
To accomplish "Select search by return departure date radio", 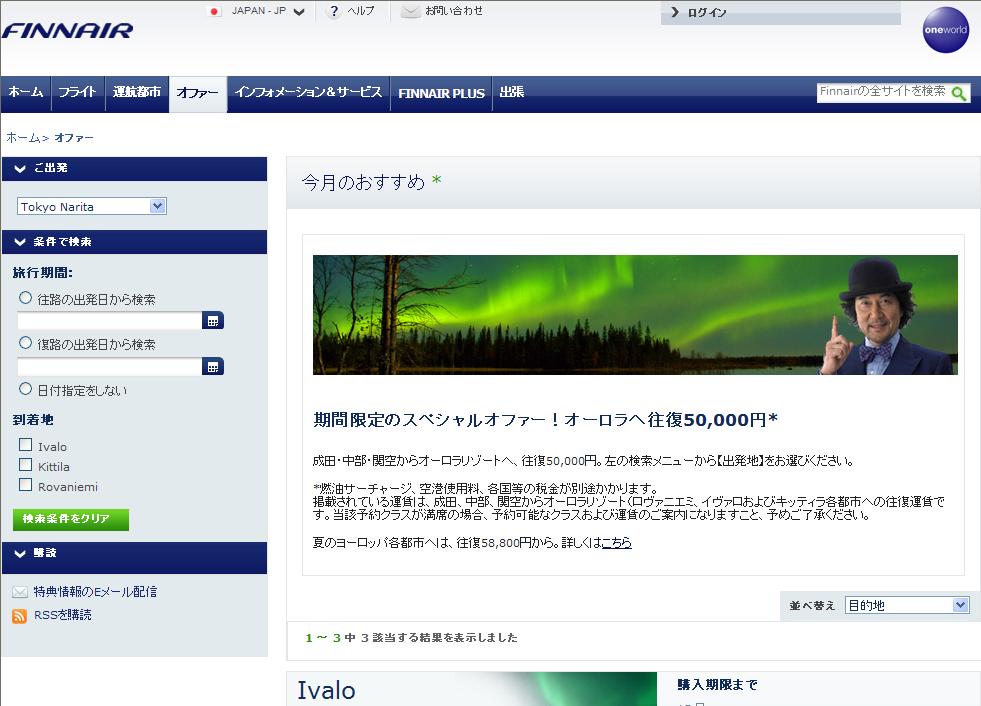I will click(x=25, y=343).
